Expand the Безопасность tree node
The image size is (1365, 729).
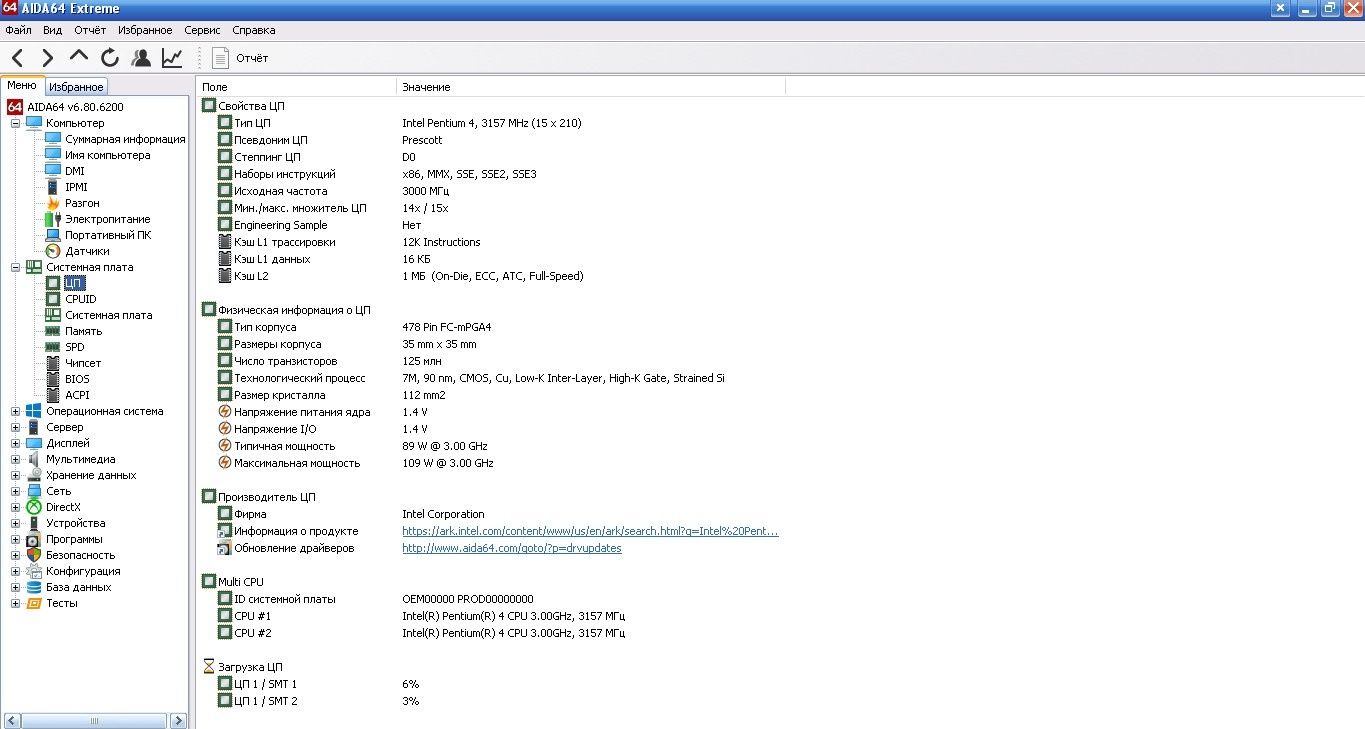click(16, 555)
